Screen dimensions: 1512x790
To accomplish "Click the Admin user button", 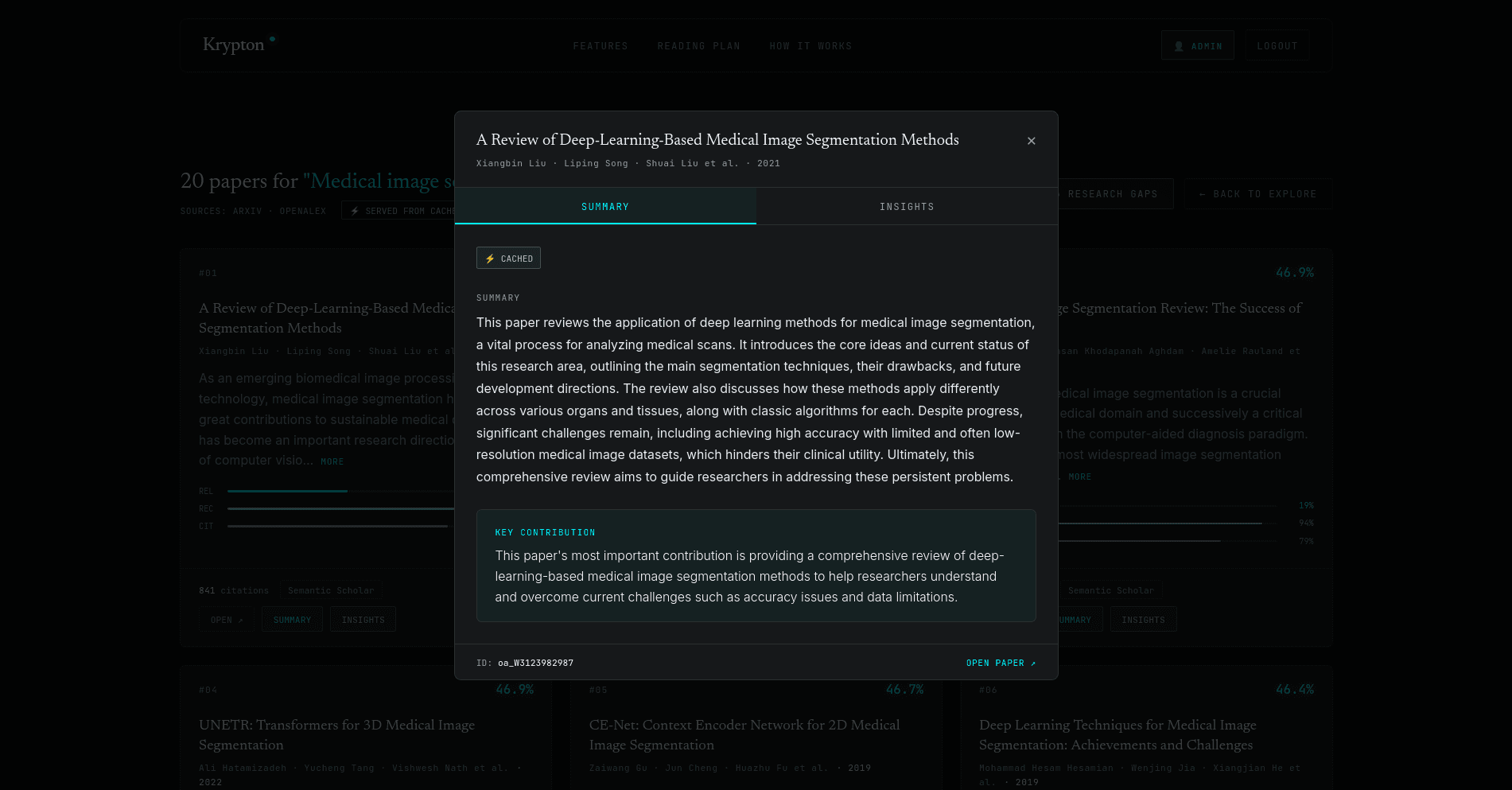I will (x=1197, y=45).
